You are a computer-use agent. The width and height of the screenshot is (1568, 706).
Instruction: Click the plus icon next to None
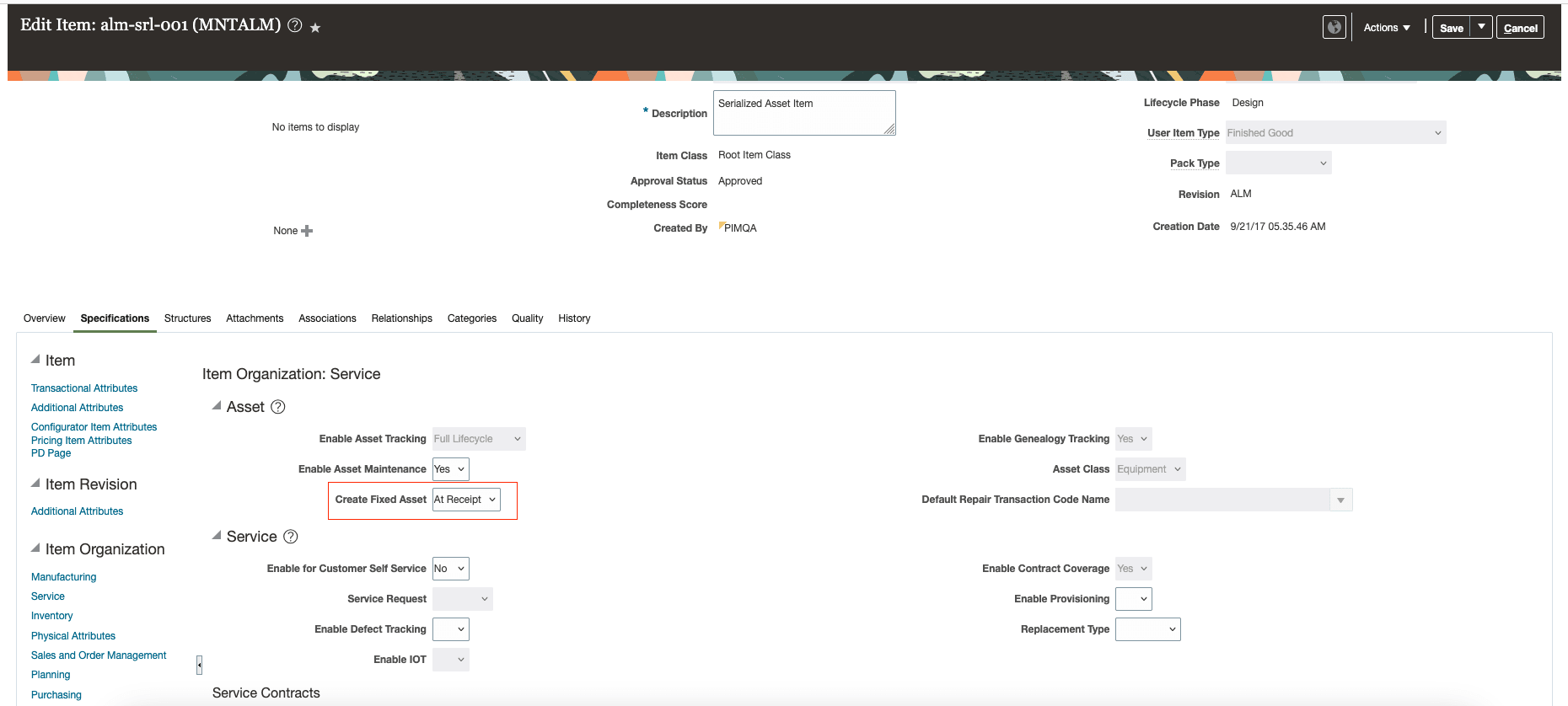pyautogui.click(x=307, y=231)
